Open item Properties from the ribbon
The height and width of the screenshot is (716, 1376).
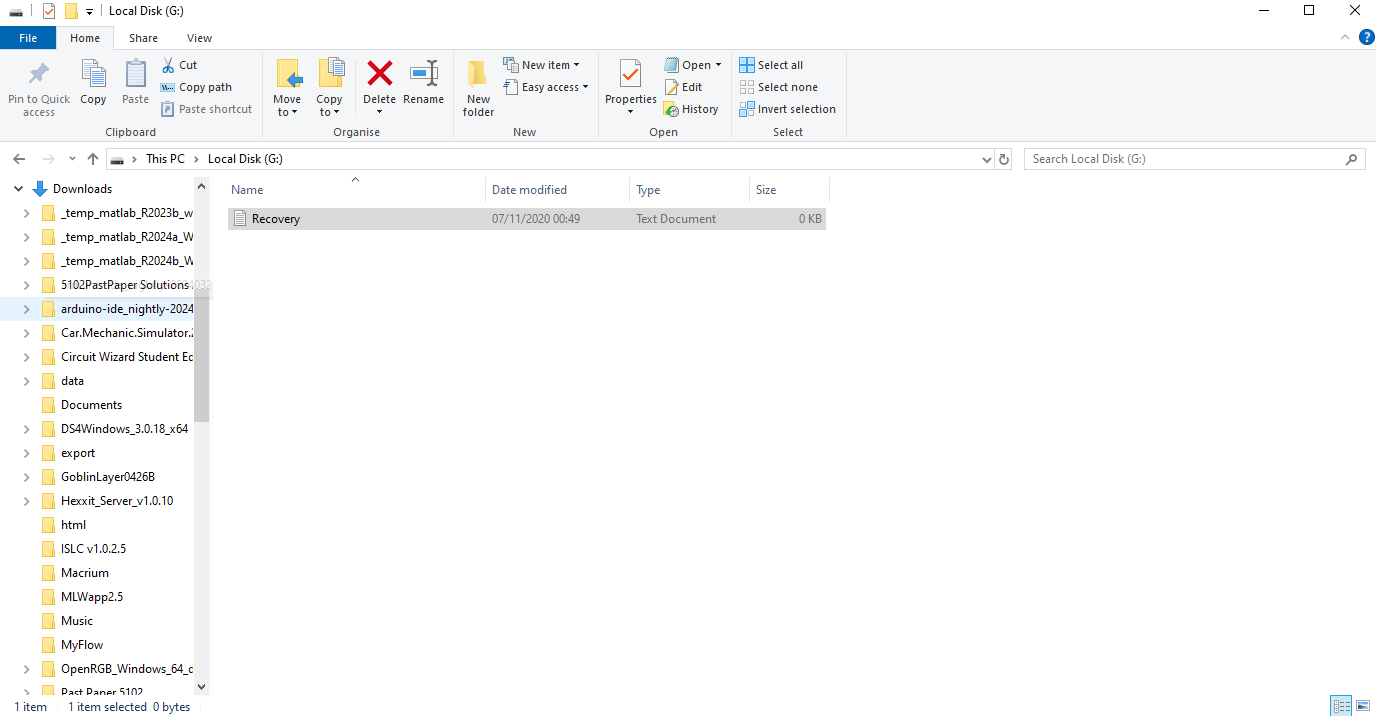coord(630,86)
